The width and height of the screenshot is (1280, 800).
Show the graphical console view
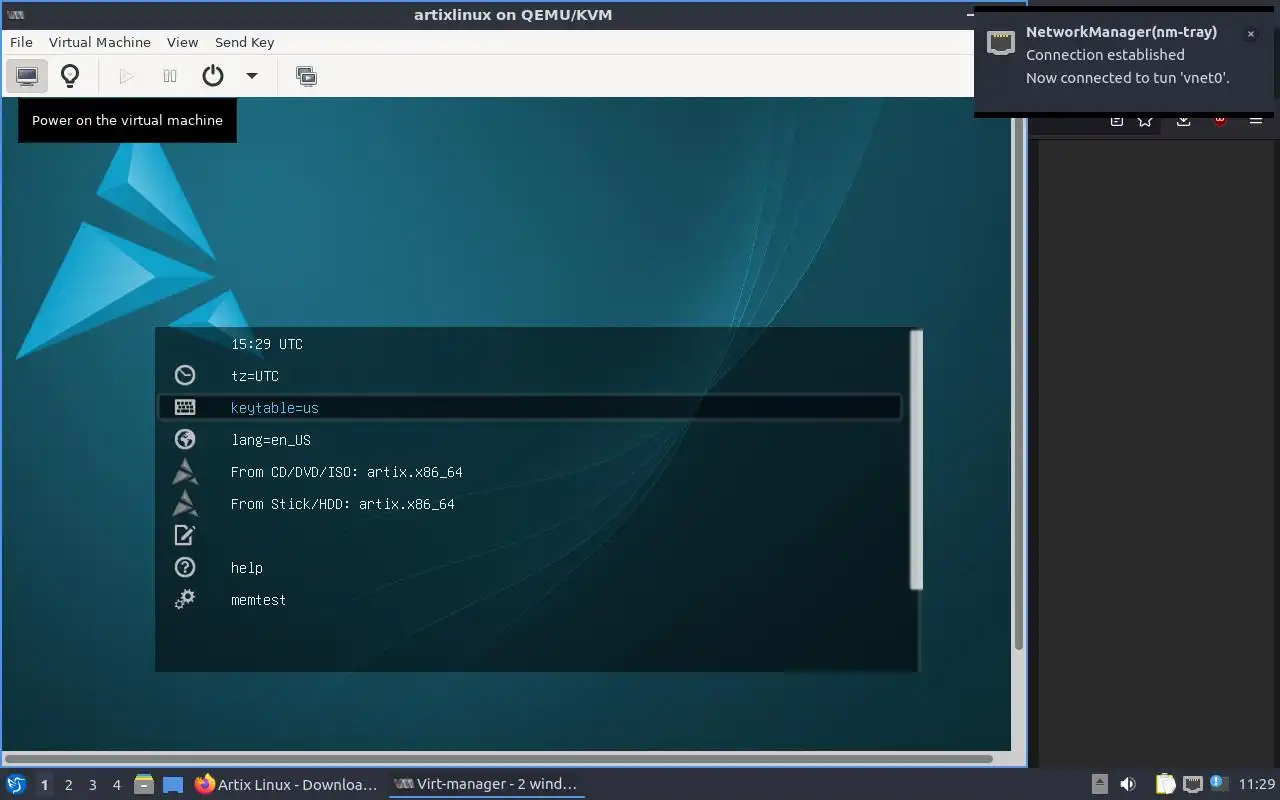click(x=27, y=76)
